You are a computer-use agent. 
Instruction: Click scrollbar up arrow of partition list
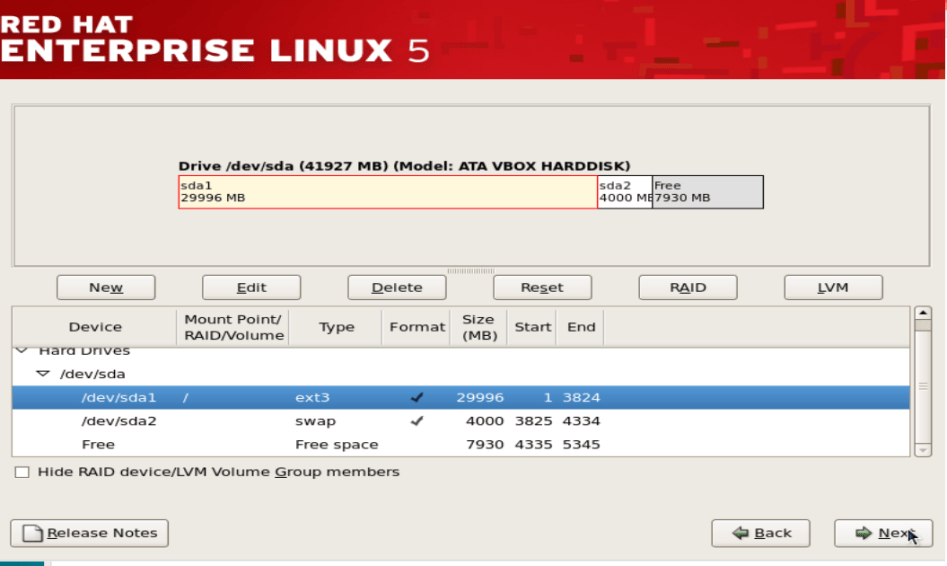coord(923,313)
